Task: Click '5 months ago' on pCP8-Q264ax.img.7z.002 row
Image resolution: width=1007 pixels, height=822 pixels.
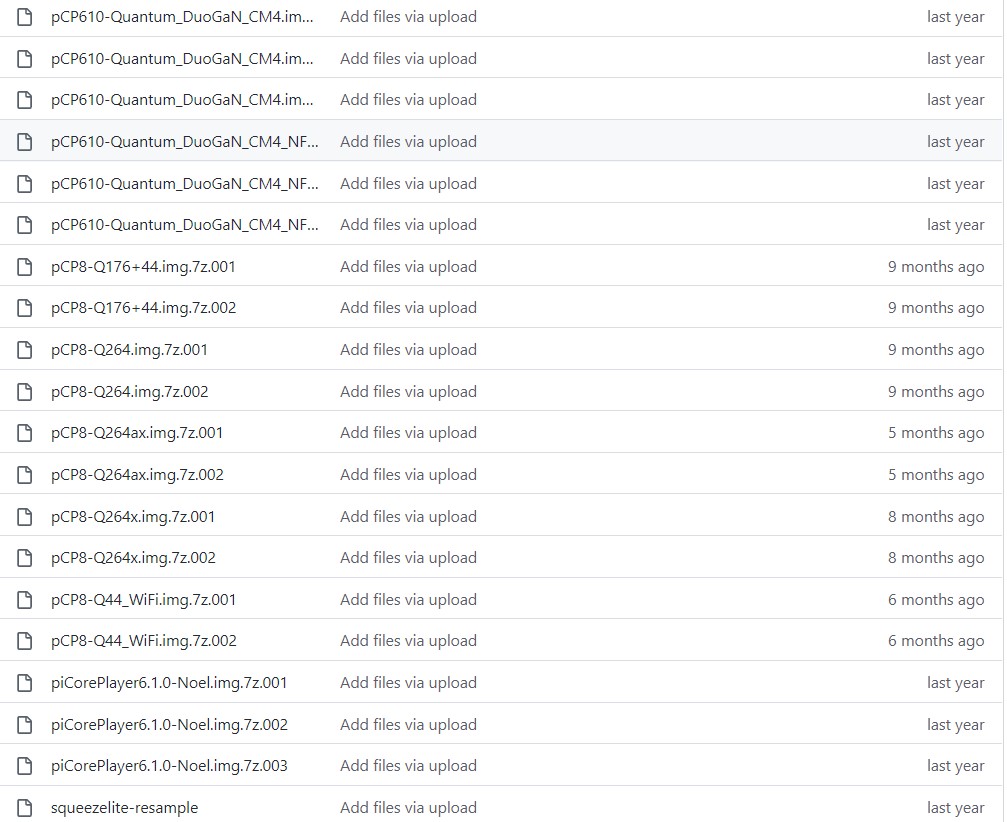Action: (x=936, y=475)
